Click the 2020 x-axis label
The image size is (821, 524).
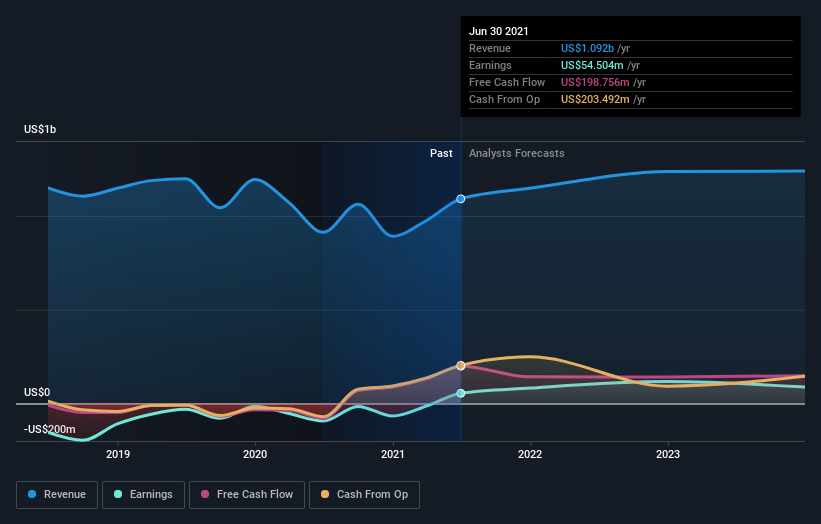click(x=255, y=454)
